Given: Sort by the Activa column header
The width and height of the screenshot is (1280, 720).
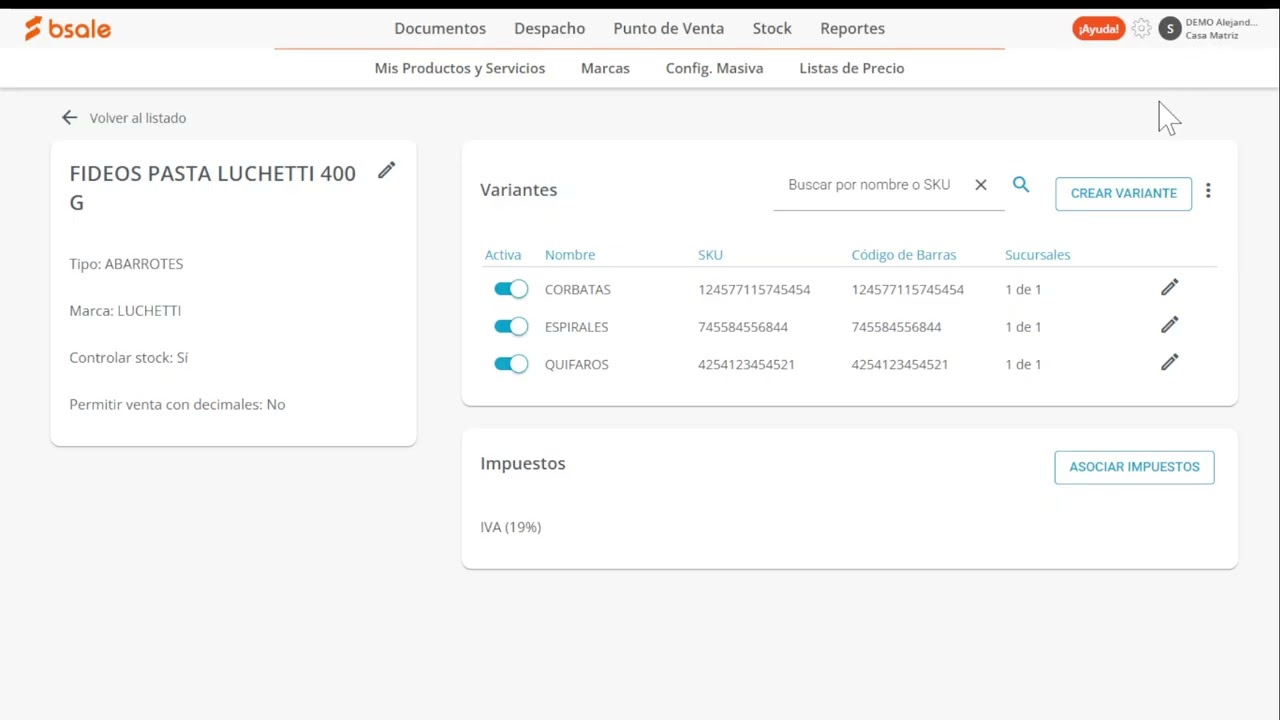Looking at the screenshot, I should (503, 255).
